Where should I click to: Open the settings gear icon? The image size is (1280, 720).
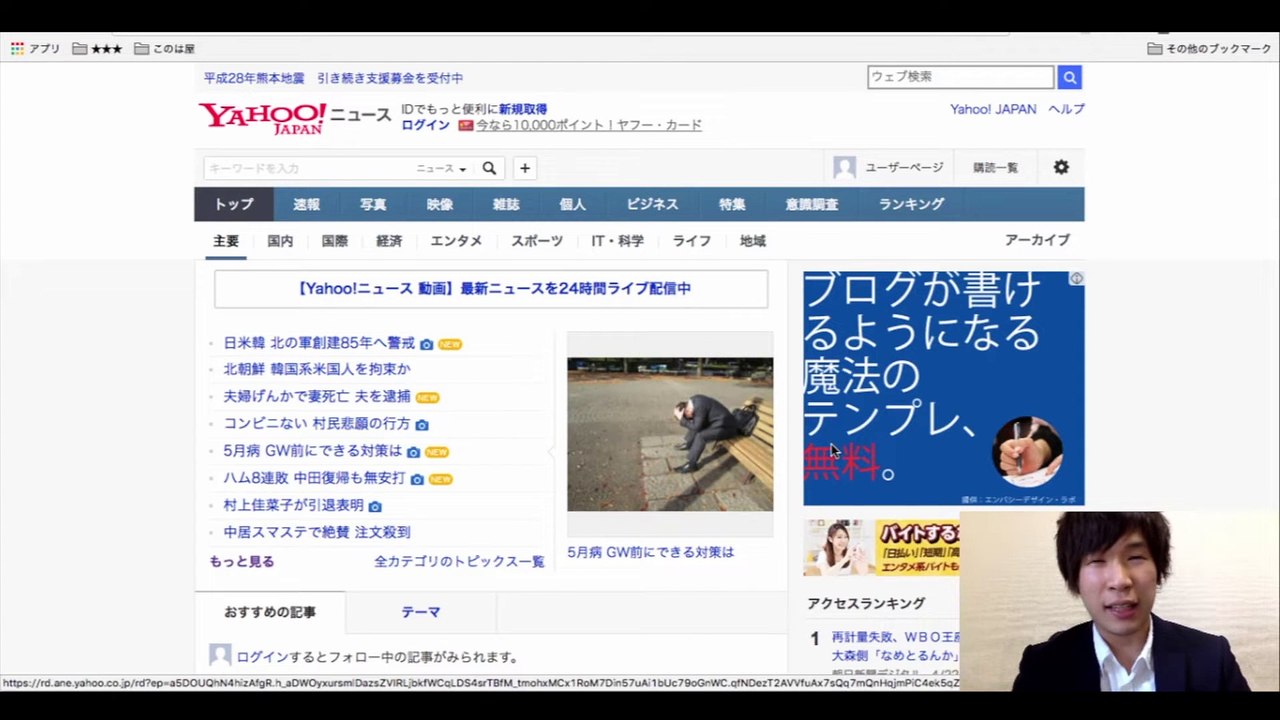pyautogui.click(x=1061, y=167)
